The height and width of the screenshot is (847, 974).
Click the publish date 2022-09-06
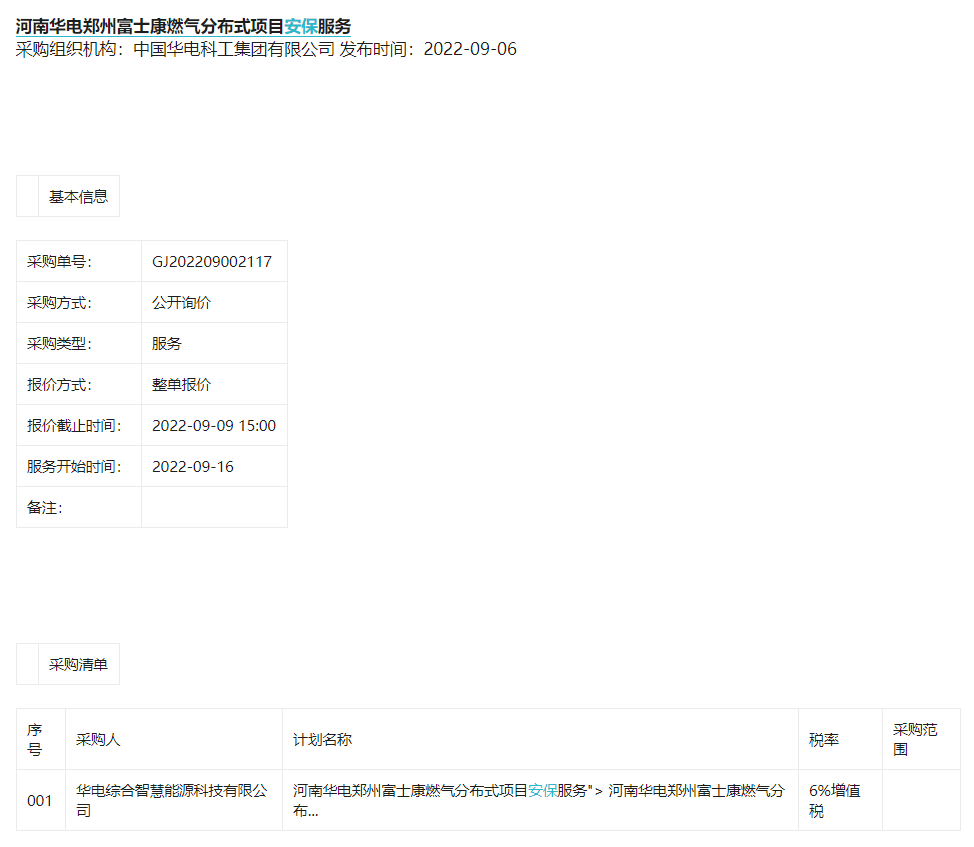[x=470, y=49]
